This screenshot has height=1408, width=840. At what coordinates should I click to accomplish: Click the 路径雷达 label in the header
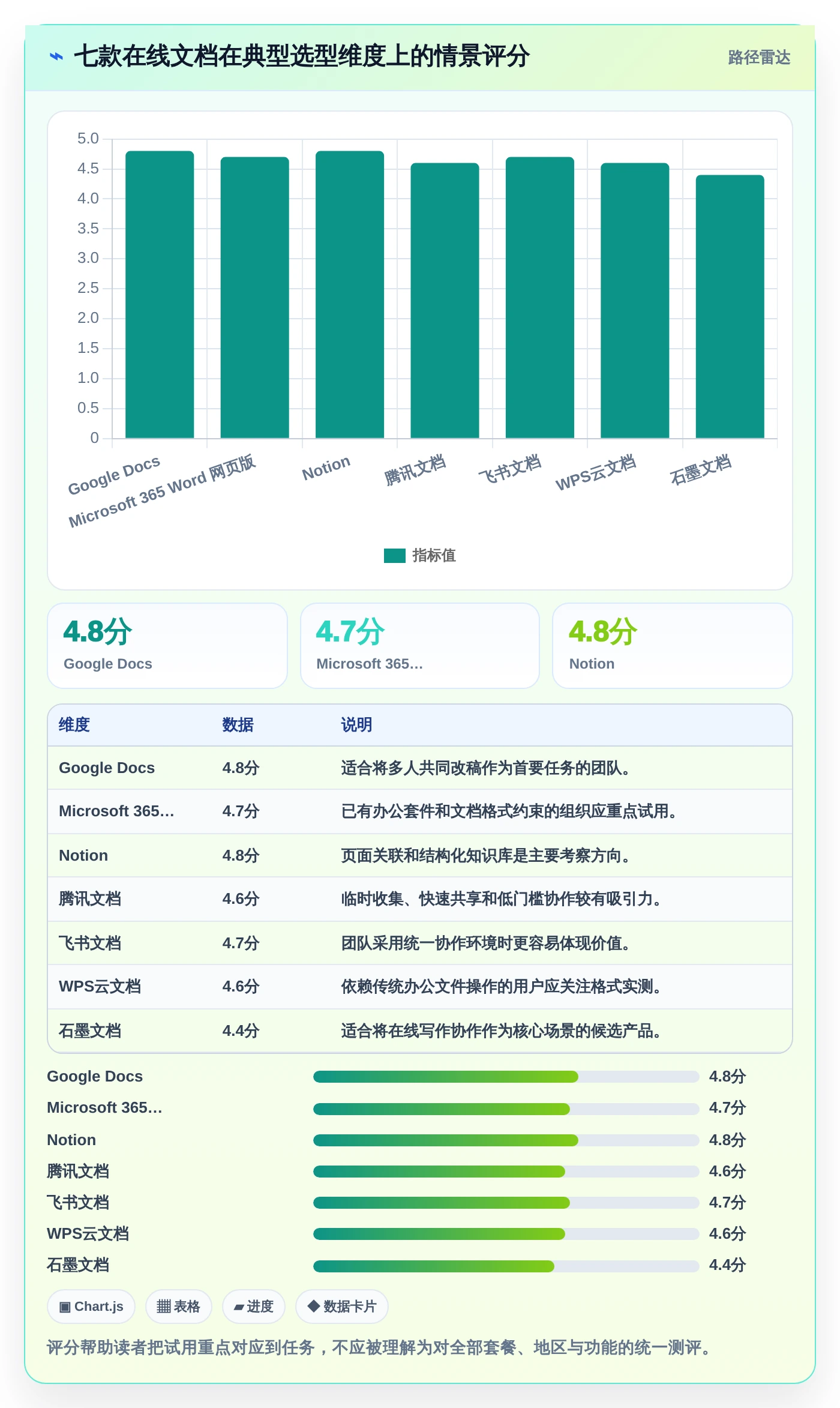click(759, 57)
